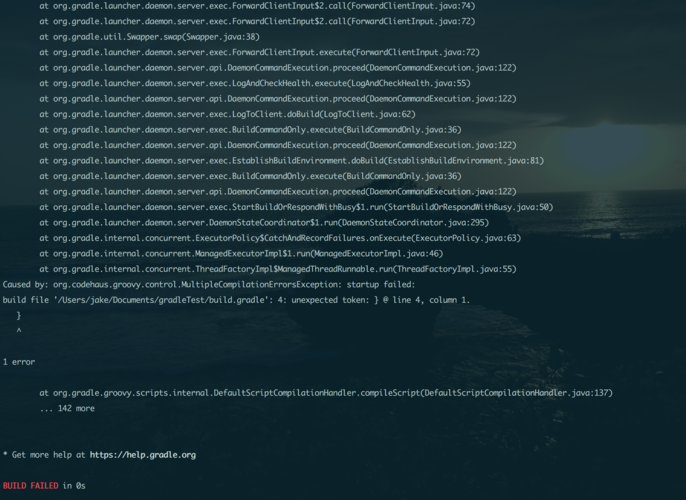Select the LogAndCheckHealth.execute stack trace line
The height and width of the screenshot is (500, 686).
pos(255,83)
